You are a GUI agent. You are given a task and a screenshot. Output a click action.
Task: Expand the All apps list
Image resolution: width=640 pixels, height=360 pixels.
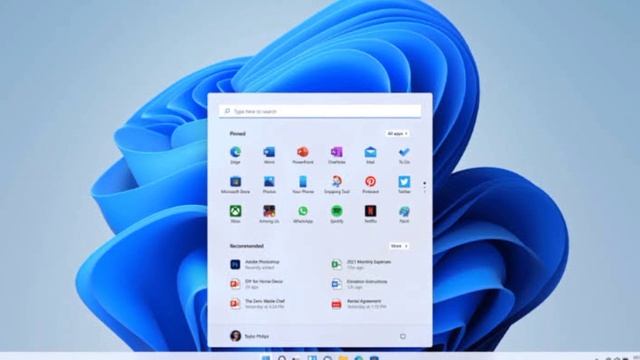click(x=397, y=133)
